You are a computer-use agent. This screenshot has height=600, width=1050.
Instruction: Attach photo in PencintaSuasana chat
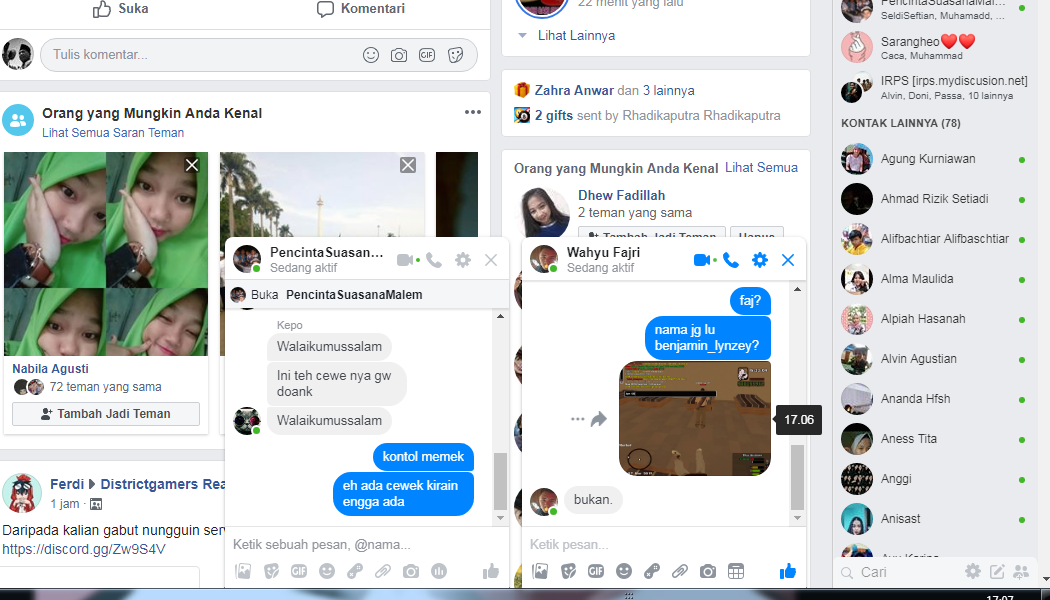pos(243,571)
